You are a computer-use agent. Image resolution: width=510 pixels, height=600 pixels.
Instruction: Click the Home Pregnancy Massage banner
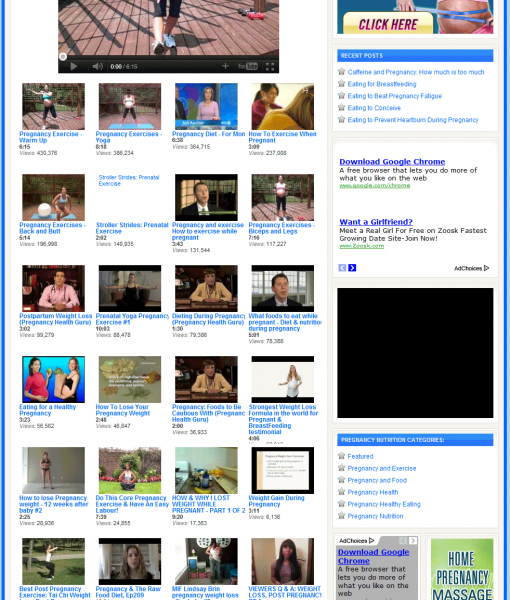462,569
